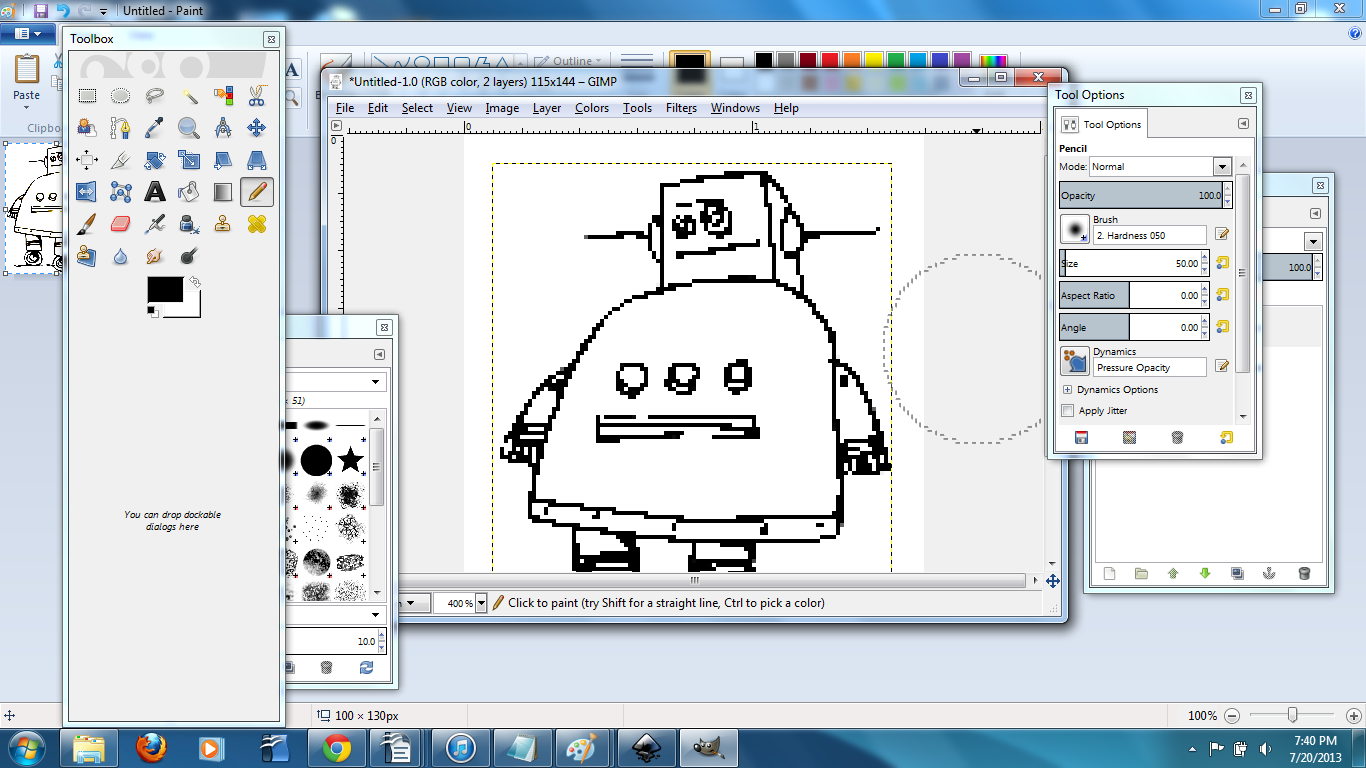Select the Ink tool
The image size is (1366, 768).
click(x=189, y=224)
